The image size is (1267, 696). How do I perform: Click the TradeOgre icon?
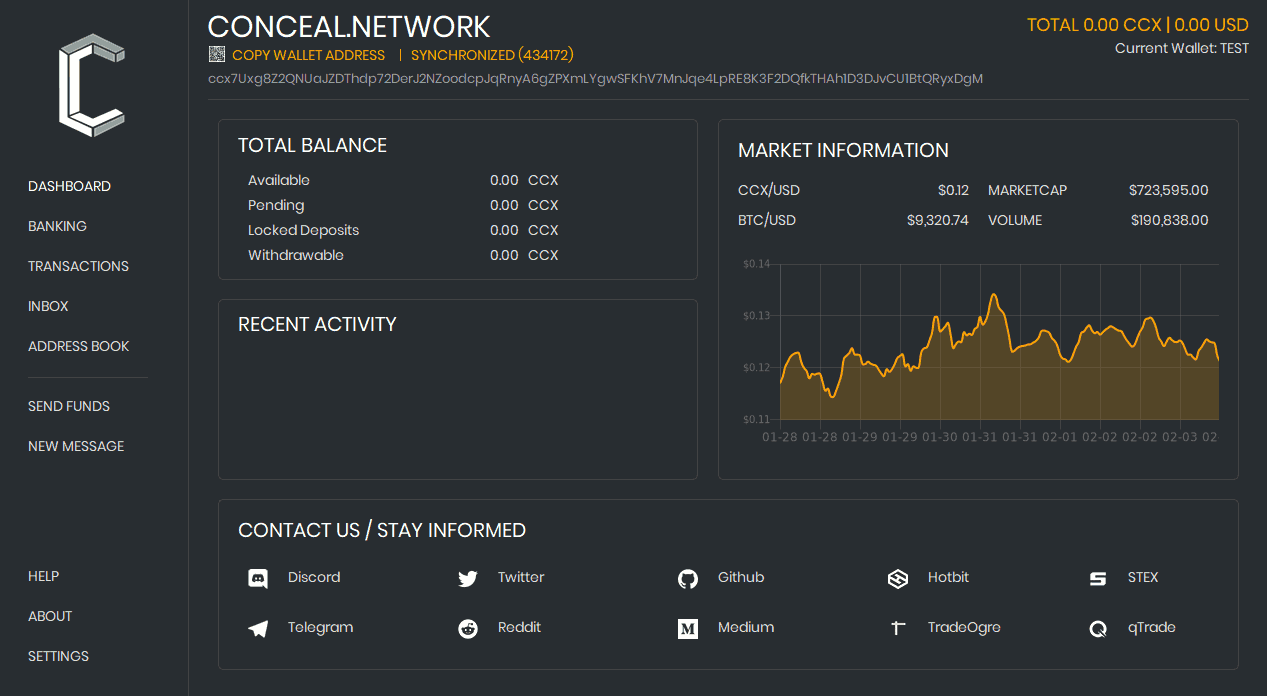pos(897,628)
